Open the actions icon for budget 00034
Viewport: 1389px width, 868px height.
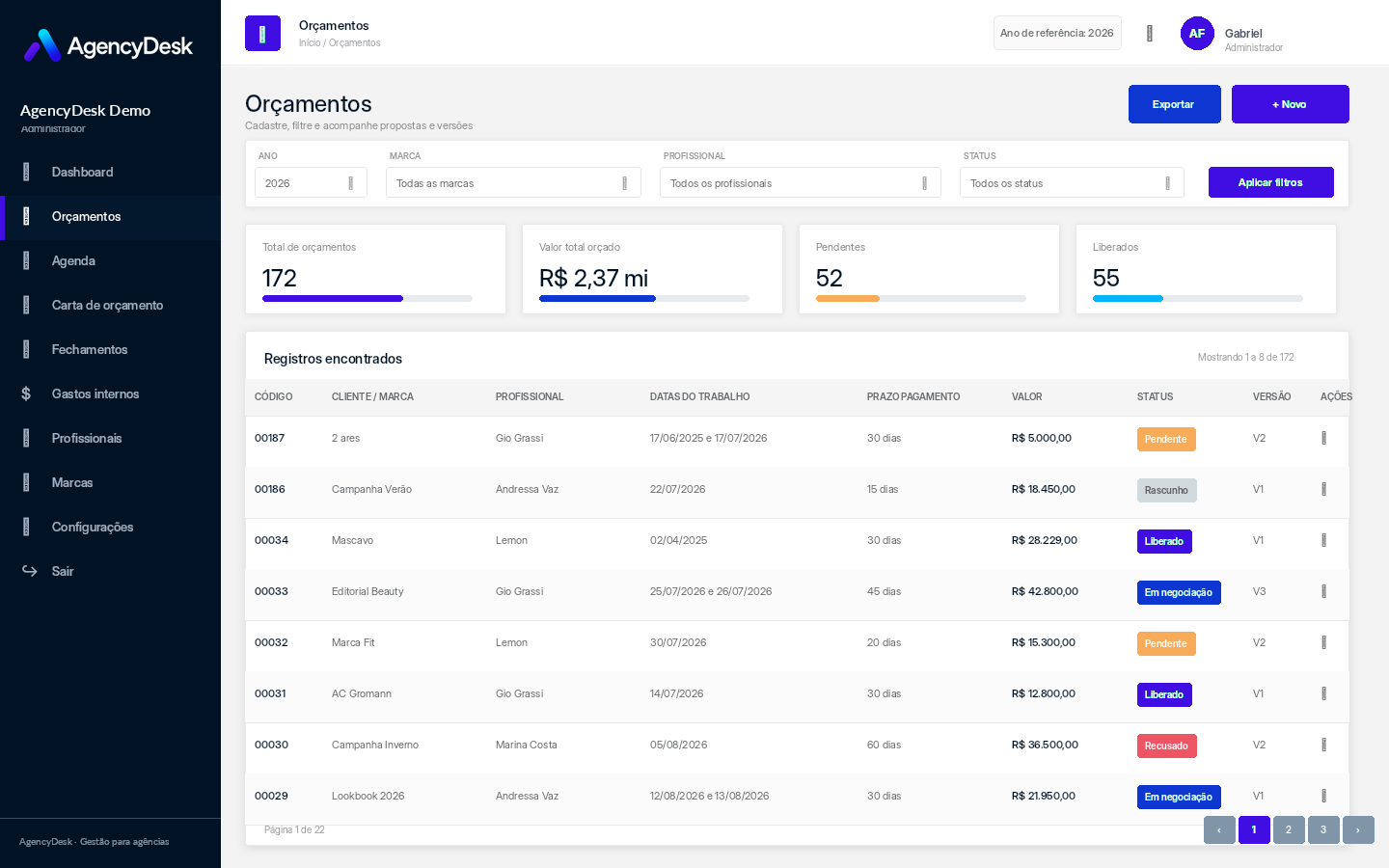coord(1323,540)
